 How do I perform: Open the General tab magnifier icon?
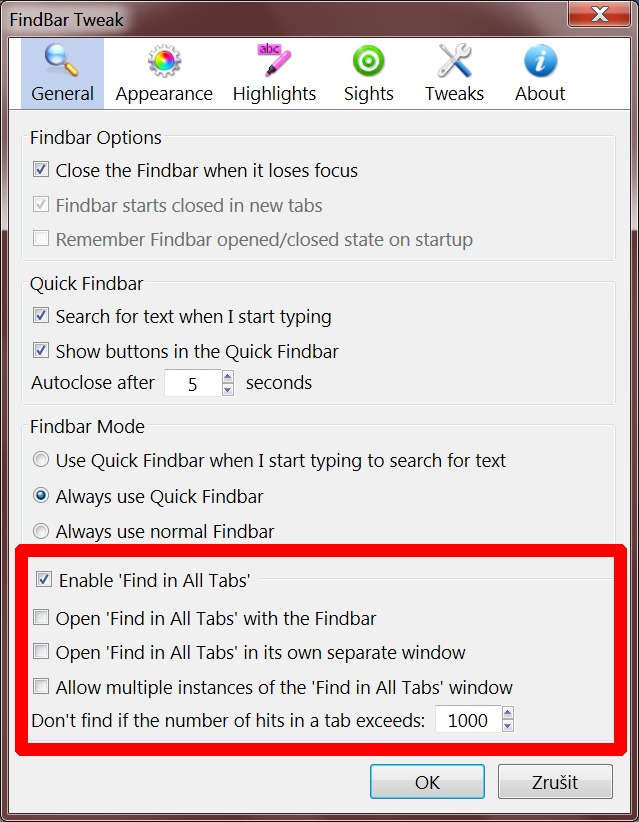62,60
